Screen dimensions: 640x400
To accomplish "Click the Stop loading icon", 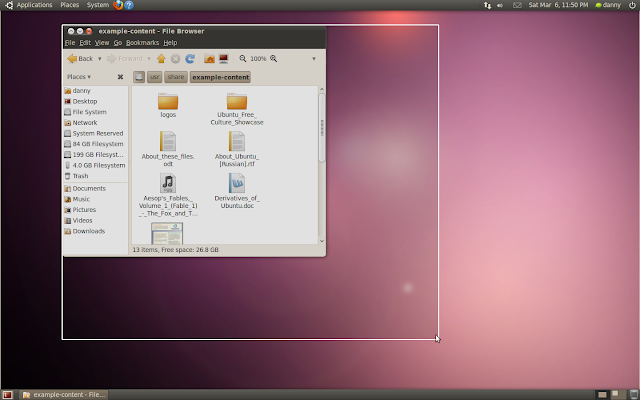I will coord(176,59).
